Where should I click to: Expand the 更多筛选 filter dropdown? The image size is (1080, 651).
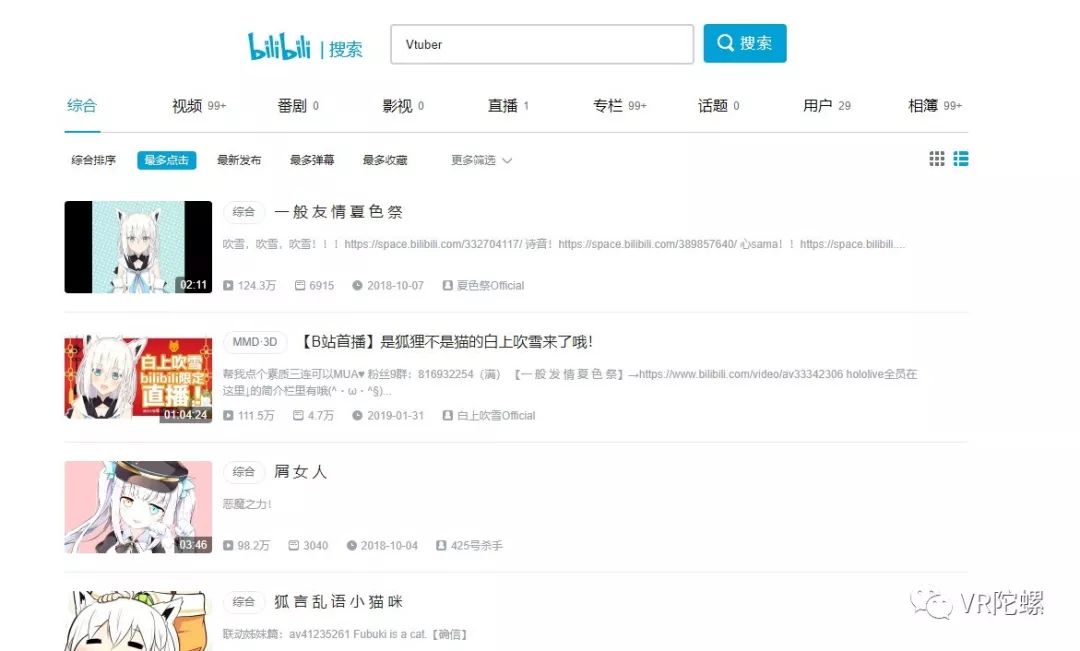[x=481, y=161]
